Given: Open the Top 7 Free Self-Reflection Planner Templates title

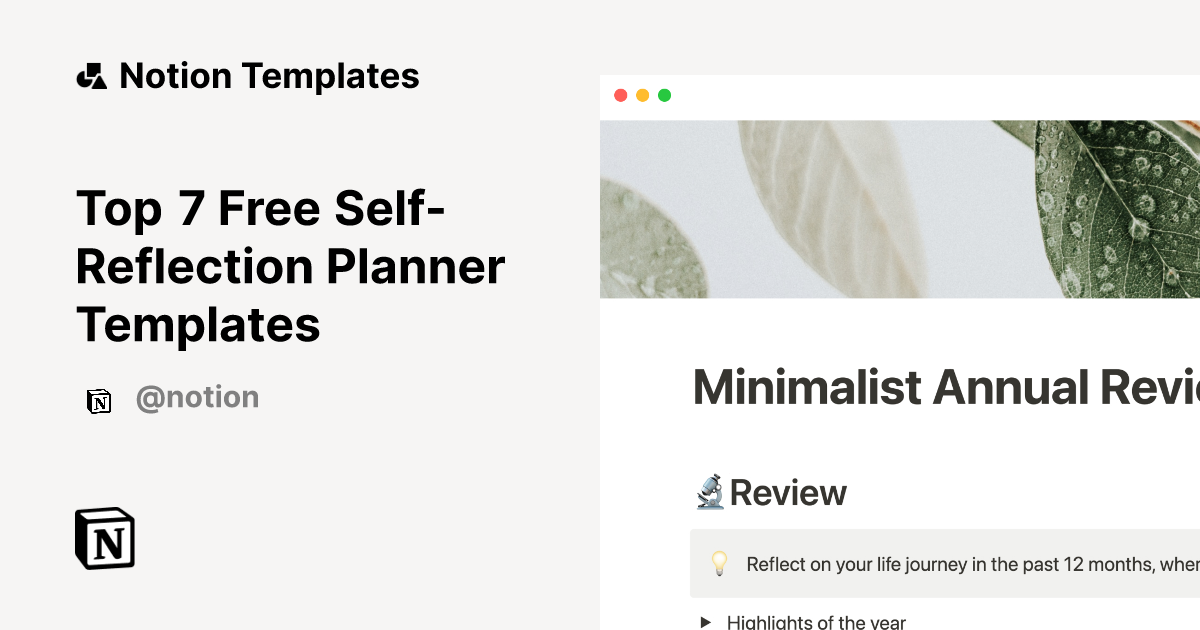Looking at the screenshot, I should (290, 266).
